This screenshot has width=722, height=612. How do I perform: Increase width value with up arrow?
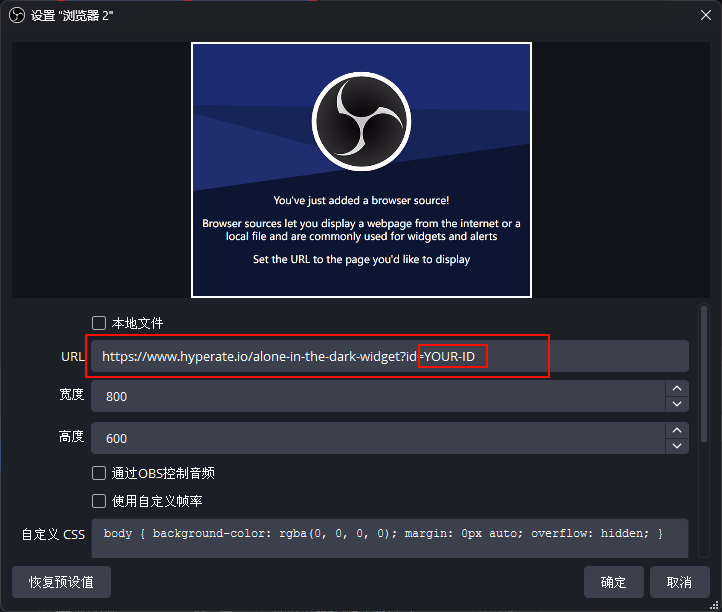pyautogui.click(x=677, y=388)
